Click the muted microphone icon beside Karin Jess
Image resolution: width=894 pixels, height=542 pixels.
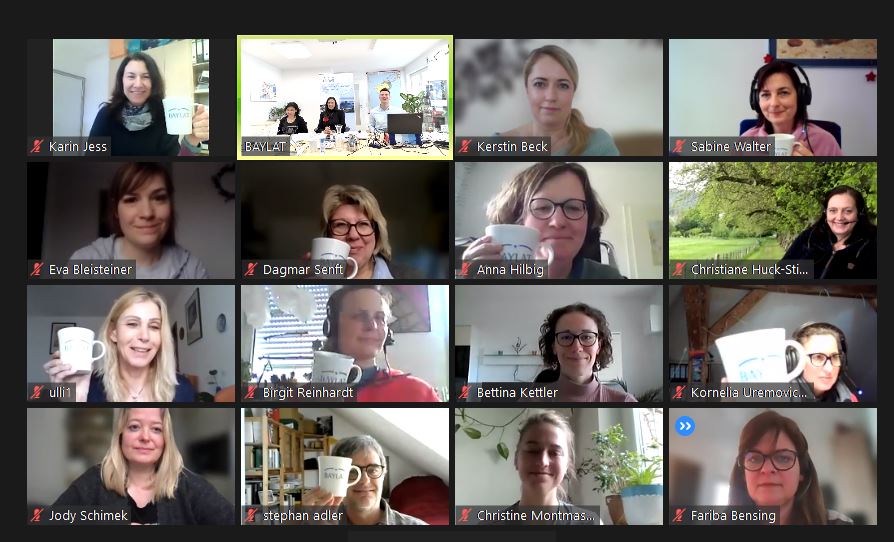(37, 146)
